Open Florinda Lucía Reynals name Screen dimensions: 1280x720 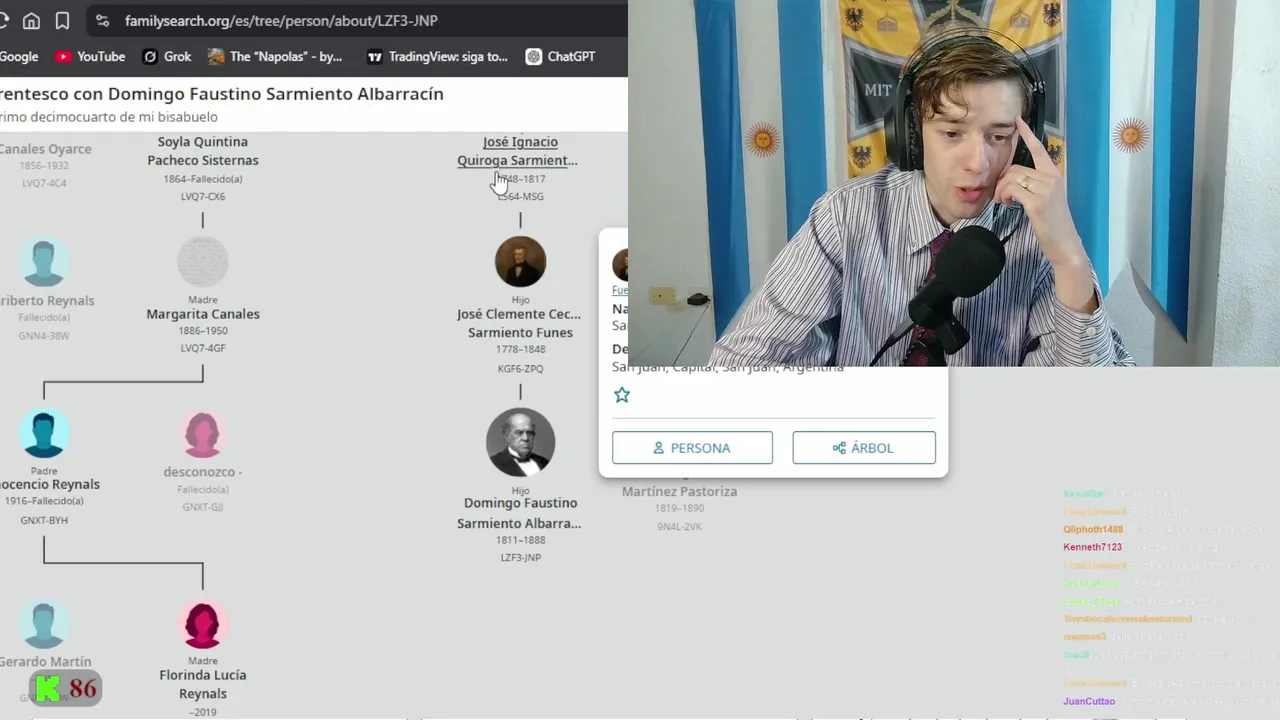[203, 684]
